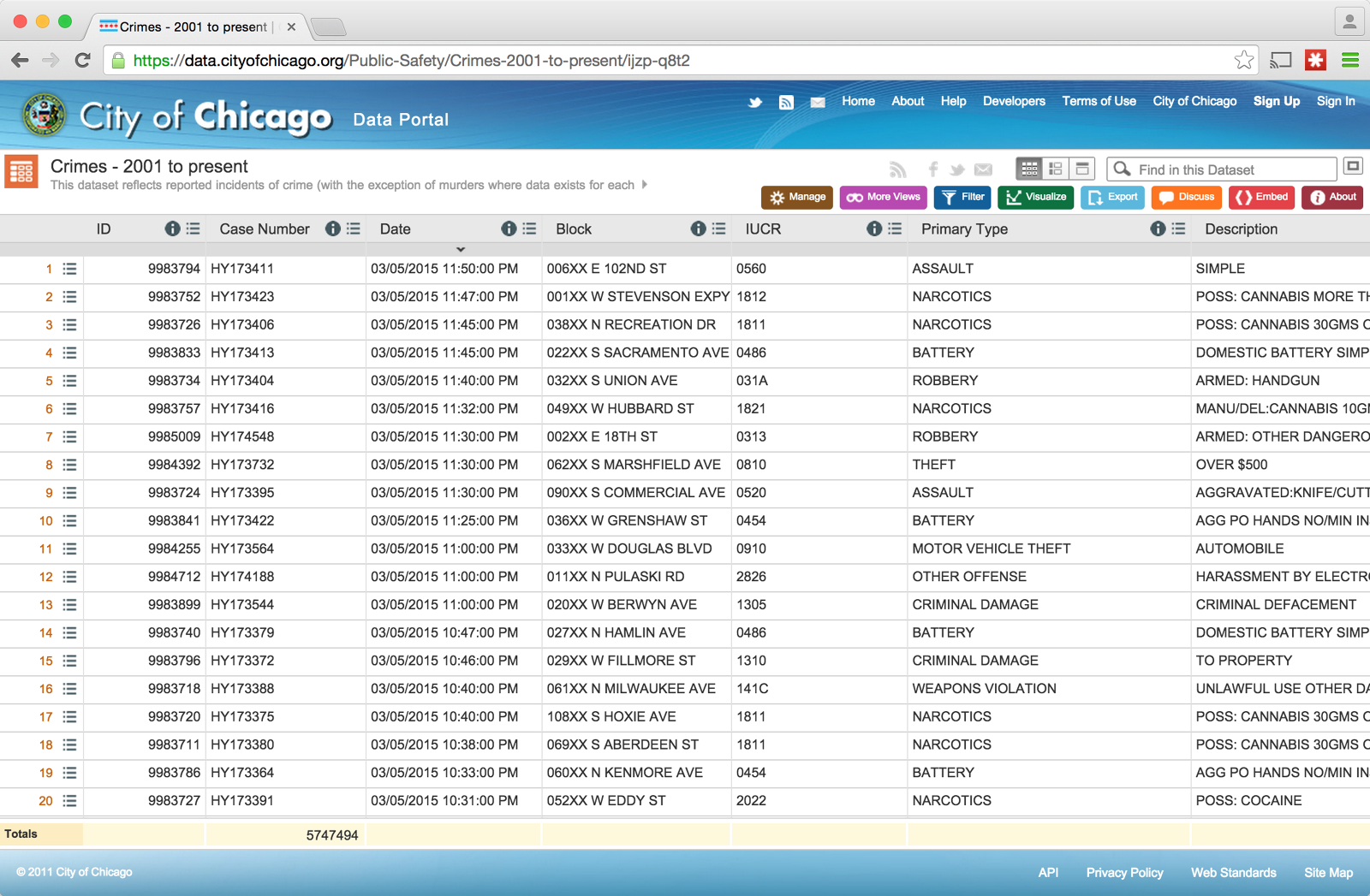Screen dimensions: 1370x896
Task: Open the RSS feed icon in header
Action: click(786, 102)
